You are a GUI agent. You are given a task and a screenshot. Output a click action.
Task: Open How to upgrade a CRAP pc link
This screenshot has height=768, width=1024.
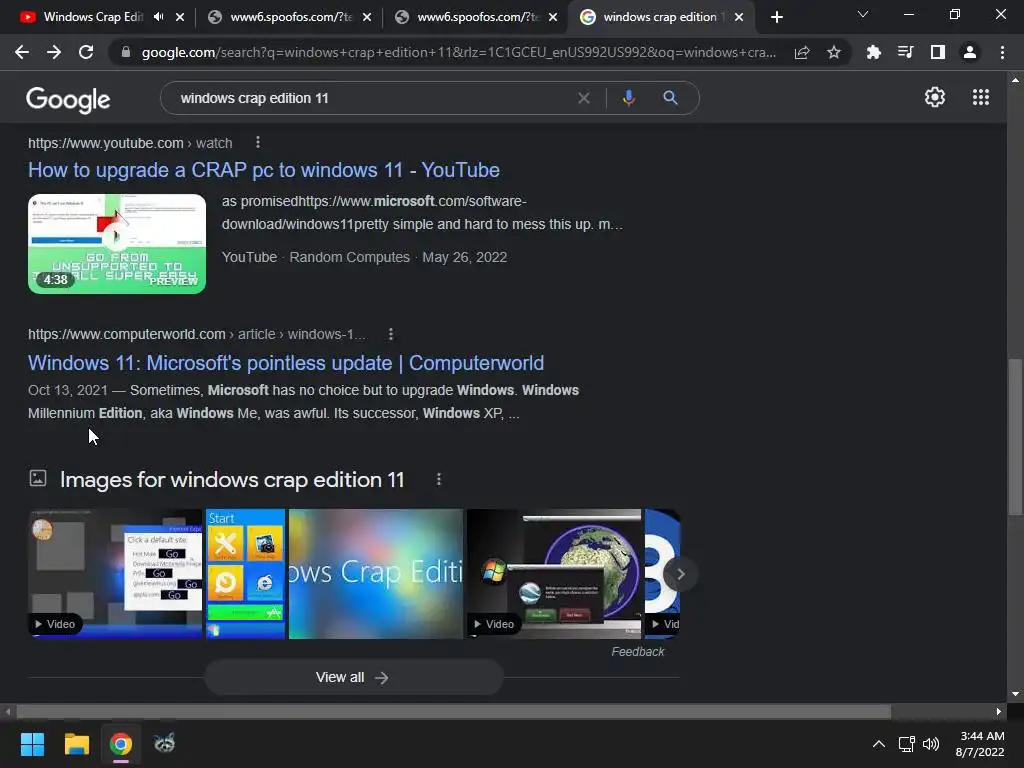coord(264,170)
